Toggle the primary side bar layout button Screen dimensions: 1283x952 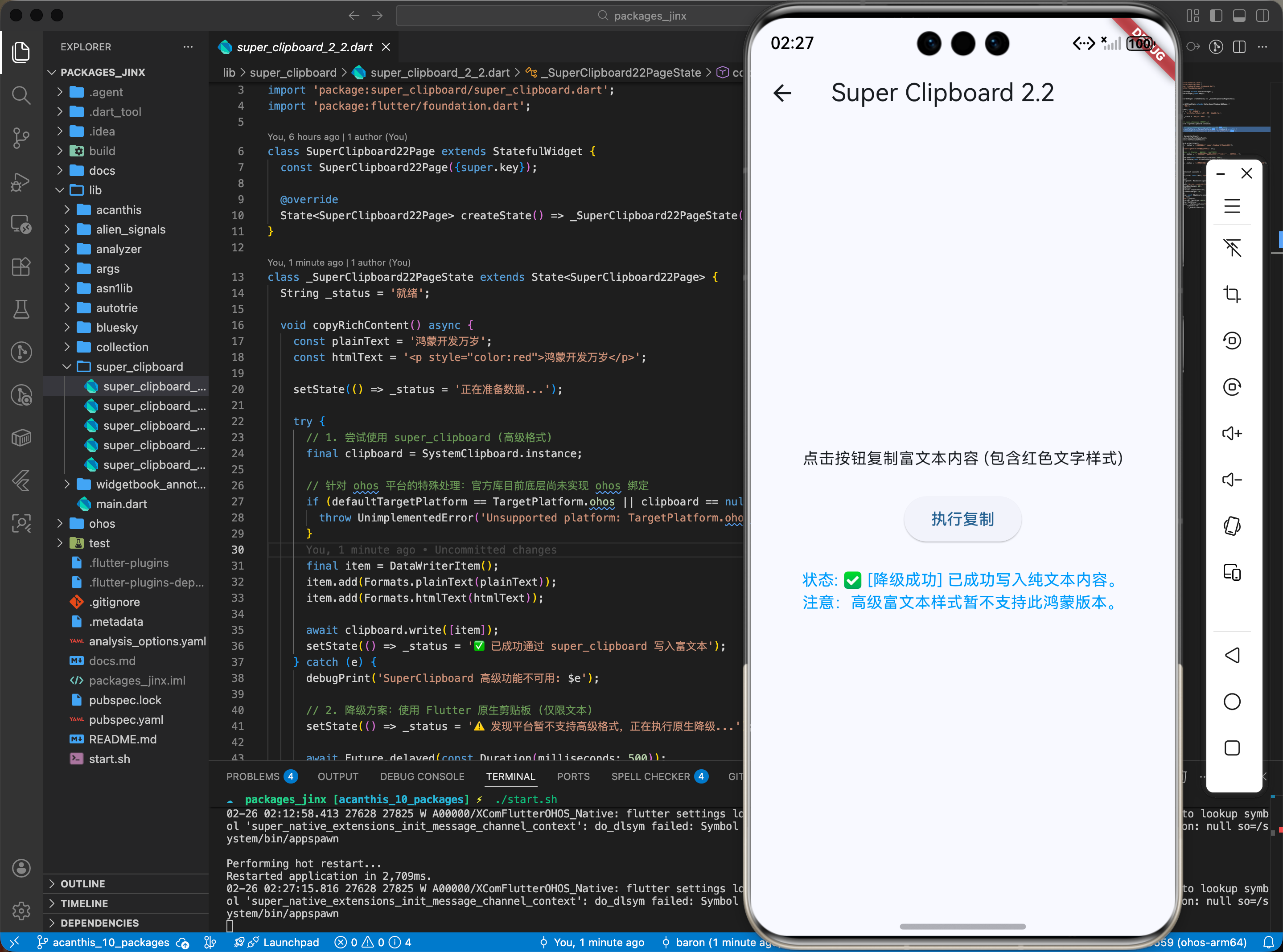tap(1216, 16)
